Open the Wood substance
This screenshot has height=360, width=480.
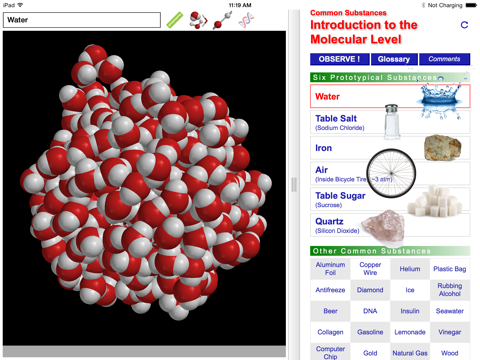point(450,353)
